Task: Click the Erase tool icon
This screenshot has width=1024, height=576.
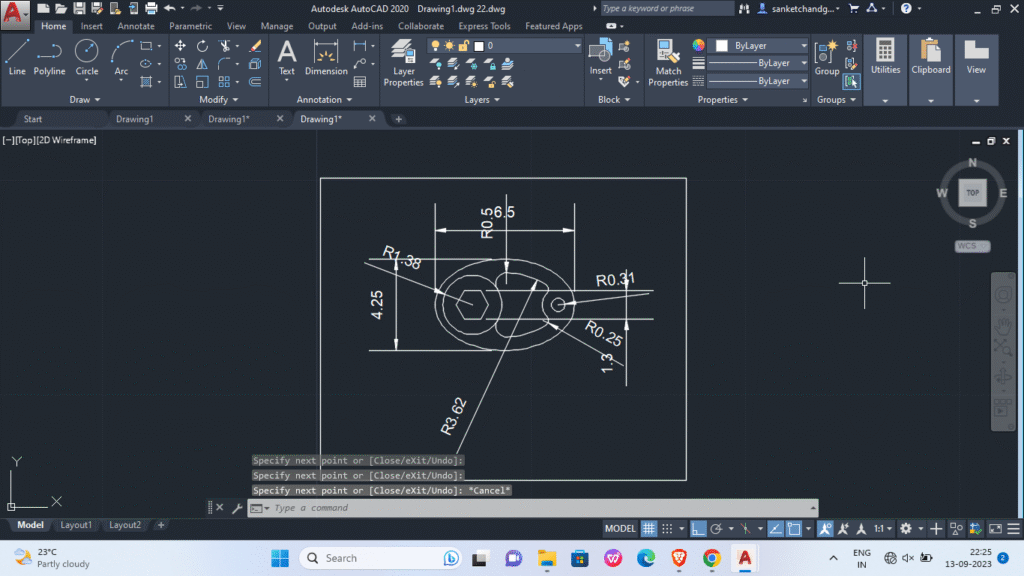Action: coord(255,46)
